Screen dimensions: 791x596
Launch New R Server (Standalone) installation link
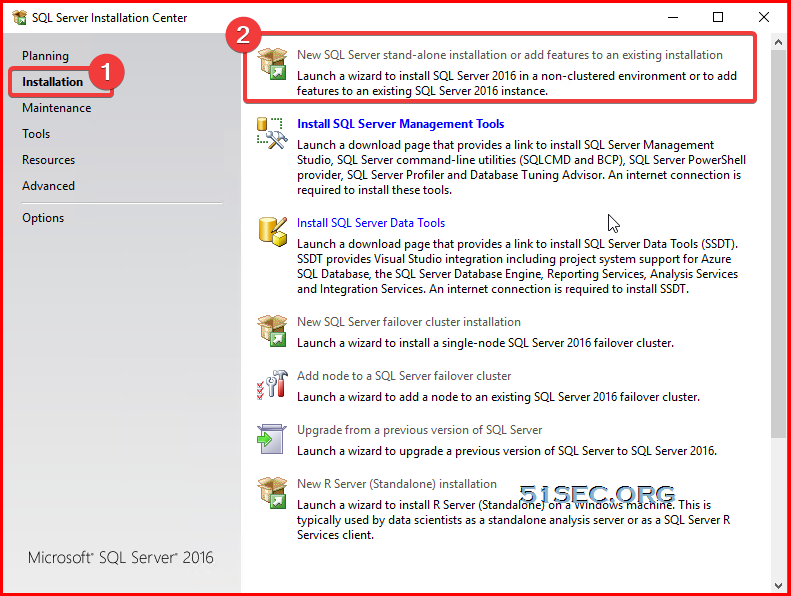[x=397, y=483]
